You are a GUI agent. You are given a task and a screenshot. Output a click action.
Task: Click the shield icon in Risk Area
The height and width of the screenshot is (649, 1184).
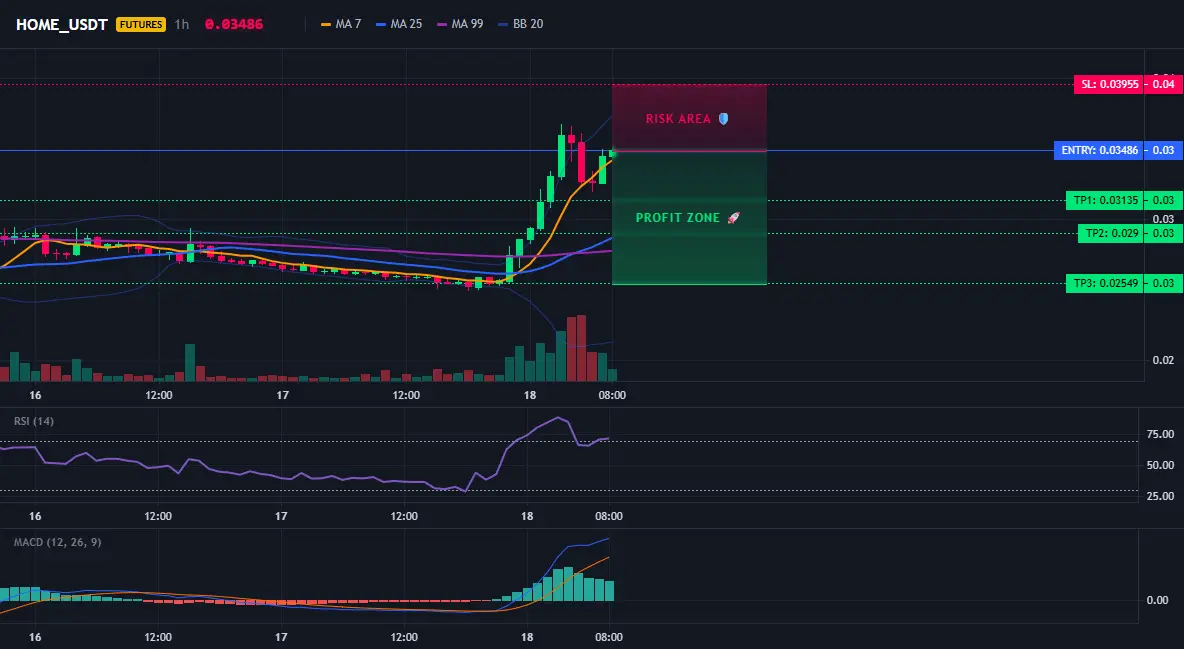click(723, 119)
